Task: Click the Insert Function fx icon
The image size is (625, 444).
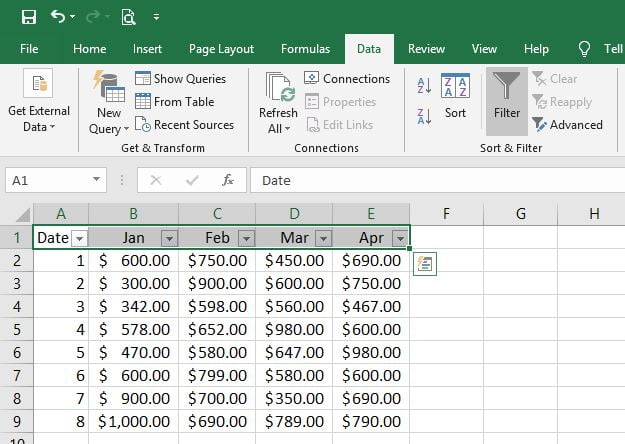Action: pos(228,180)
